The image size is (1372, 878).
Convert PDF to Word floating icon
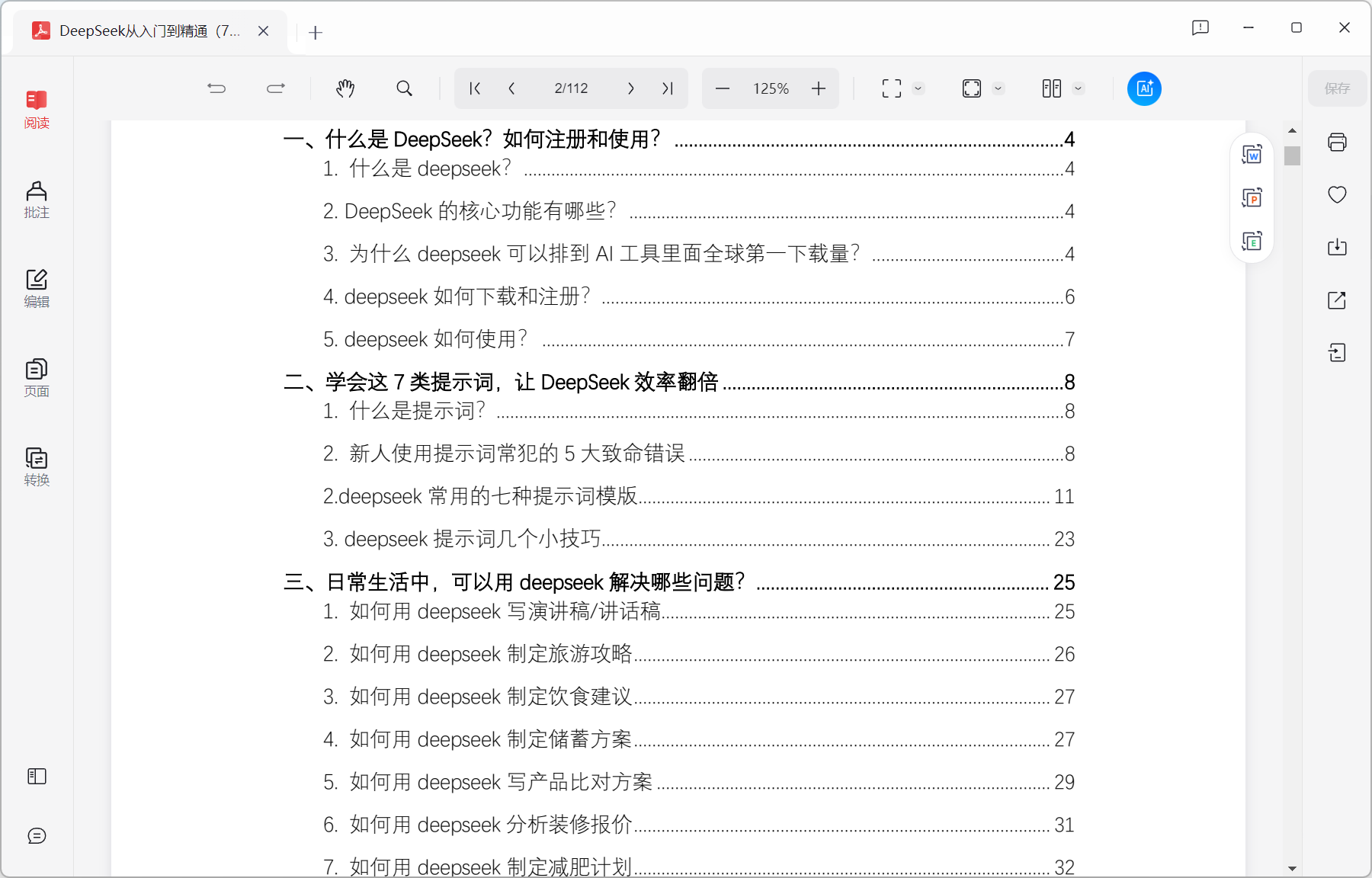point(1252,155)
